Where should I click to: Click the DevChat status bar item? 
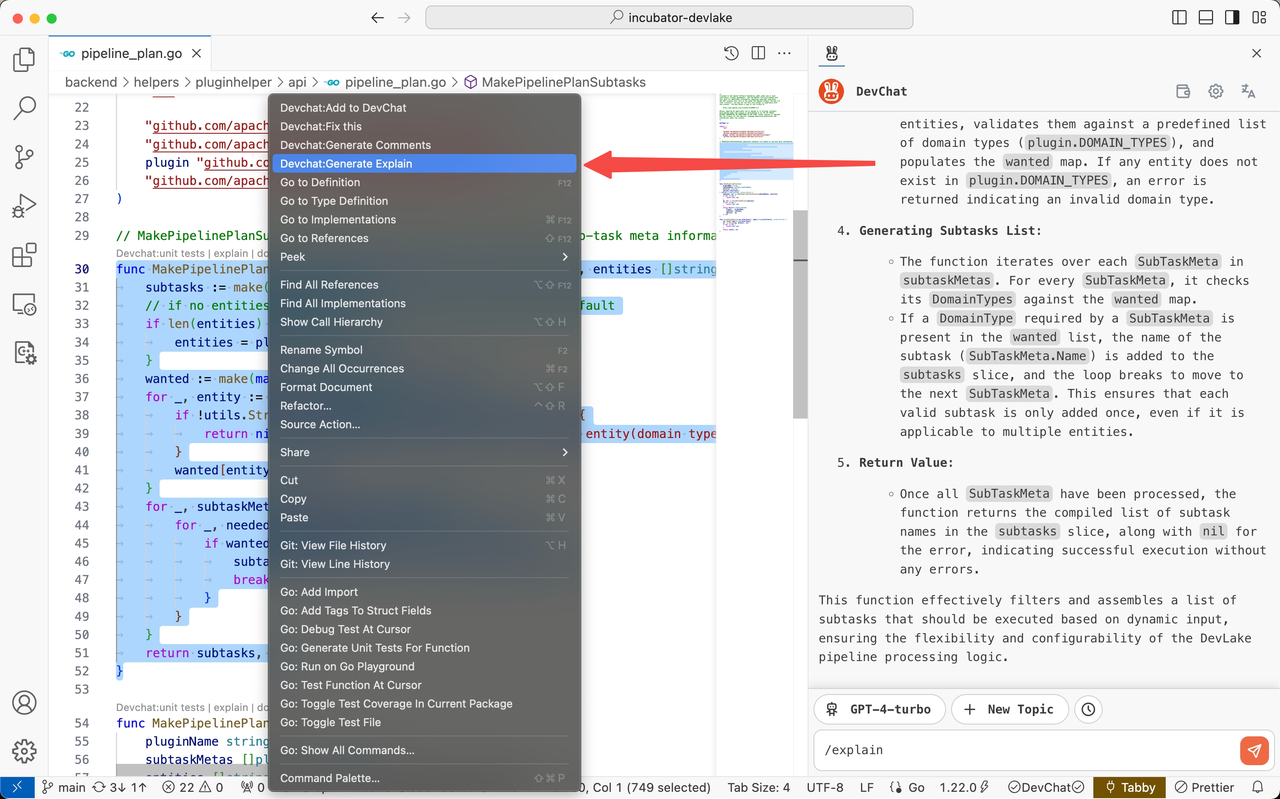(x=1046, y=788)
